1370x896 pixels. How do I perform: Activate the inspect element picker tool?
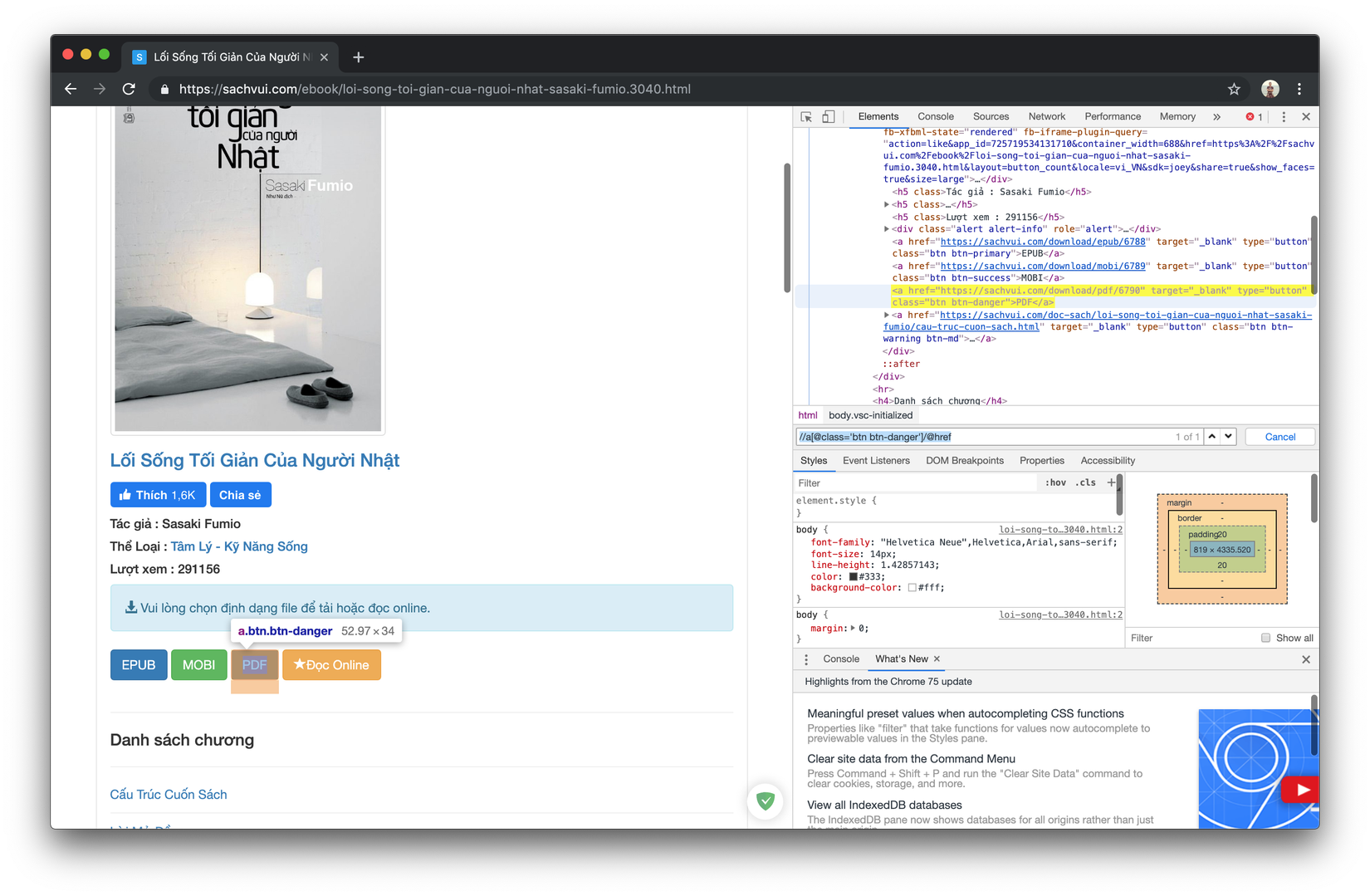tap(806, 117)
